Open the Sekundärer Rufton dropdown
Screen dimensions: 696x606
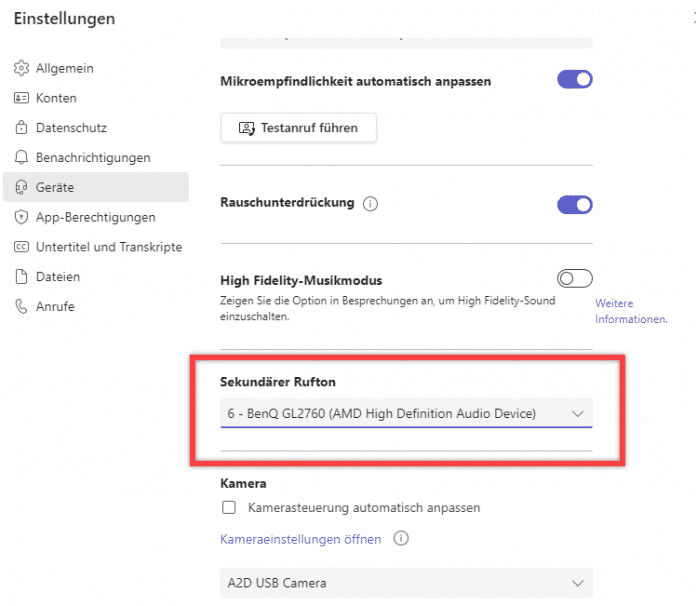[405, 413]
